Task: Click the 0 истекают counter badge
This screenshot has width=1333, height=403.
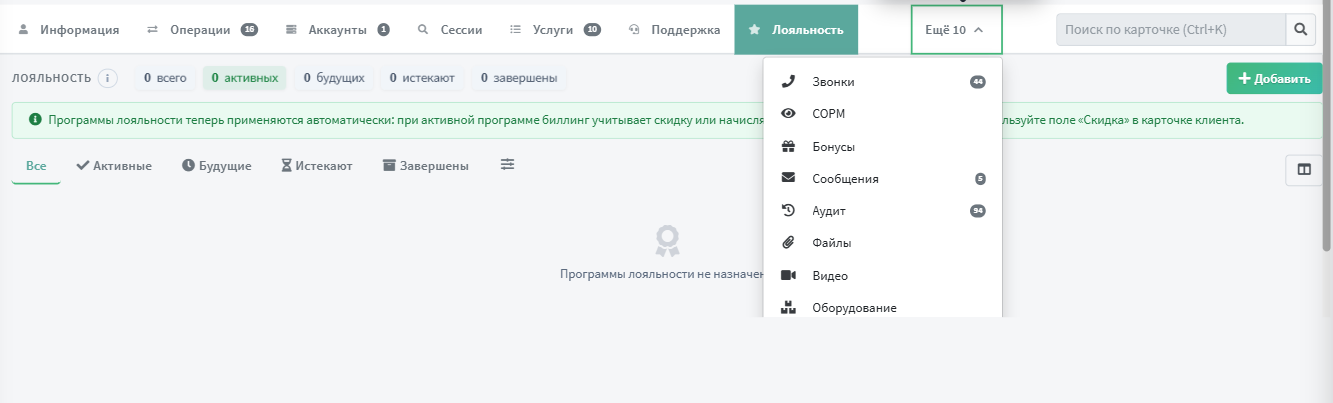Action: pyautogui.click(x=422, y=78)
